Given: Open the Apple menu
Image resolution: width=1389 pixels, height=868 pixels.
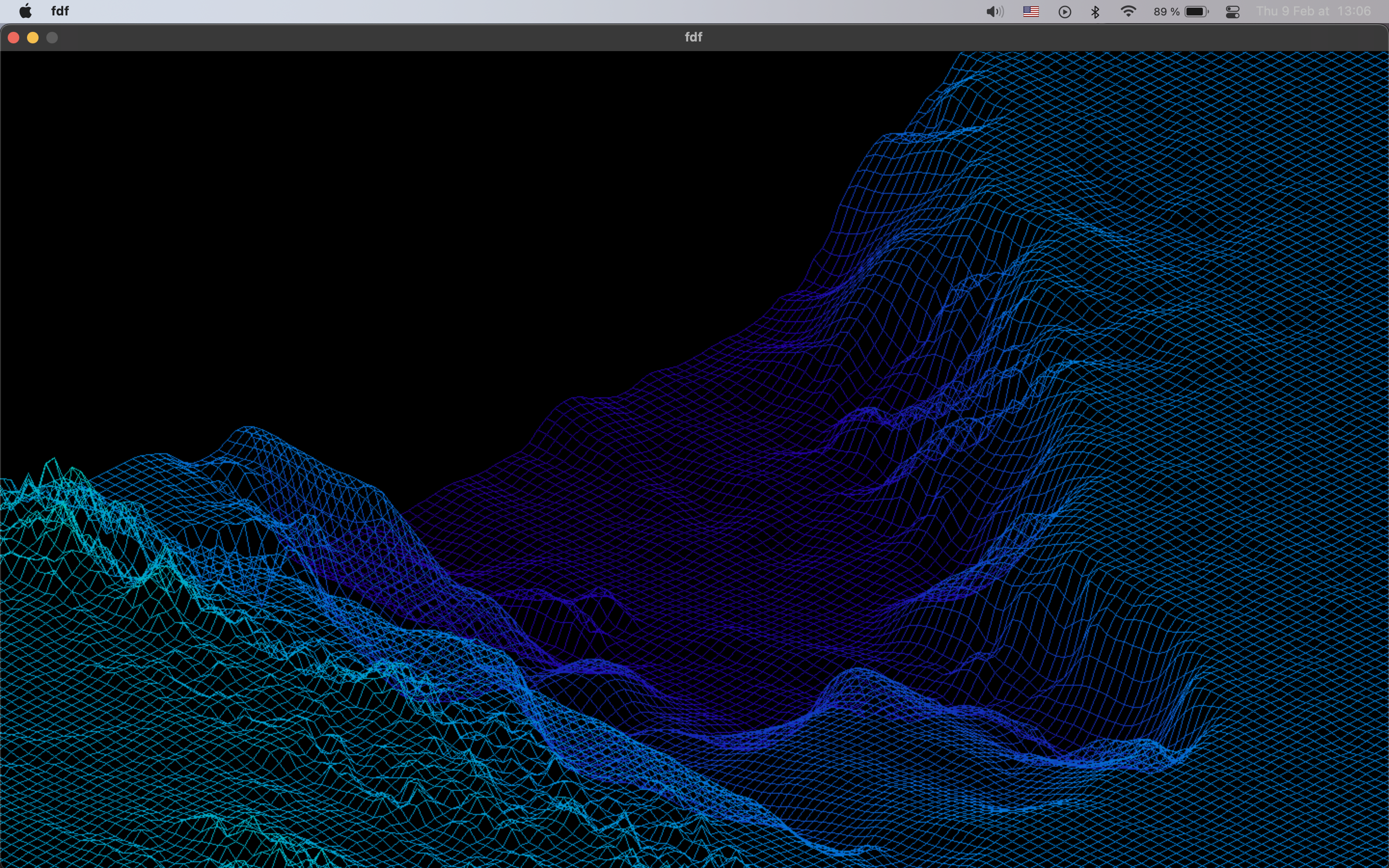Looking at the screenshot, I should pyautogui.click(x=25, y=11).
